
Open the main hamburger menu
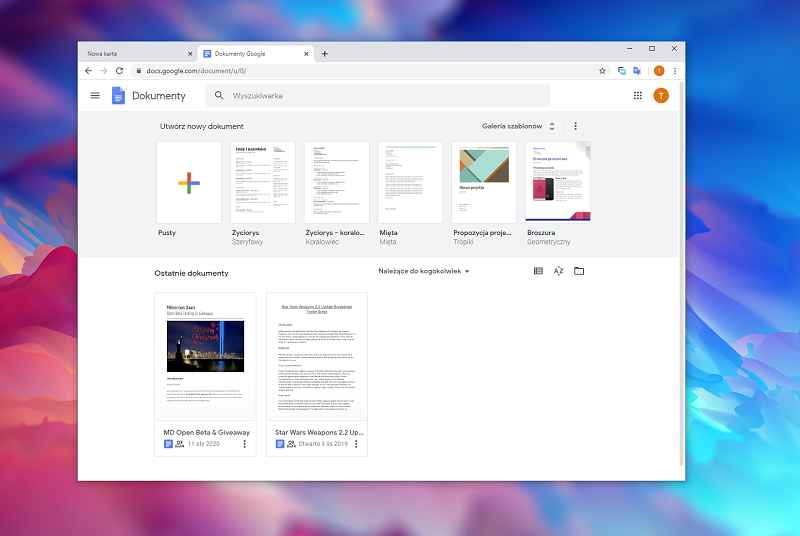95,95
